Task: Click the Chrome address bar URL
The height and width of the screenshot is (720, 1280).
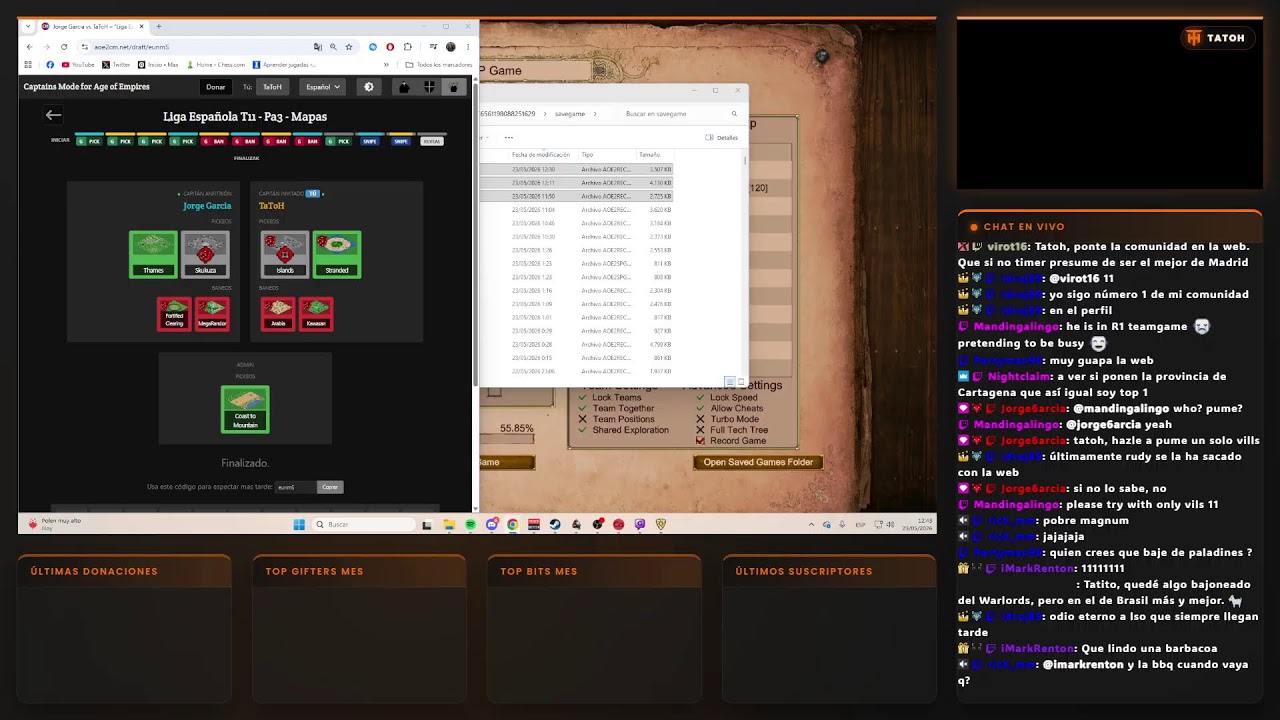Action: point(132,47)
